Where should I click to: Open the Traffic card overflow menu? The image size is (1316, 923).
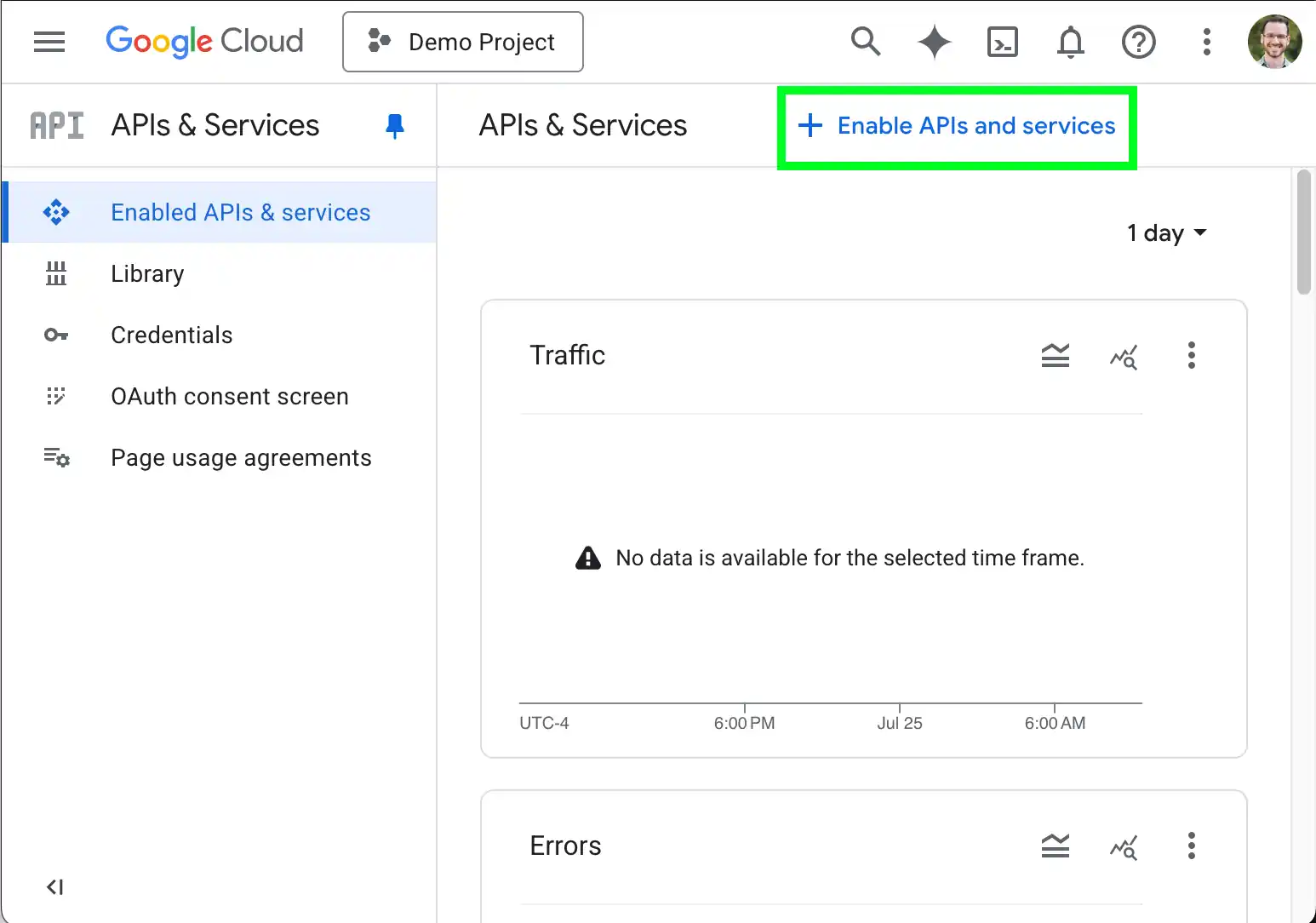coord(1192,356)
